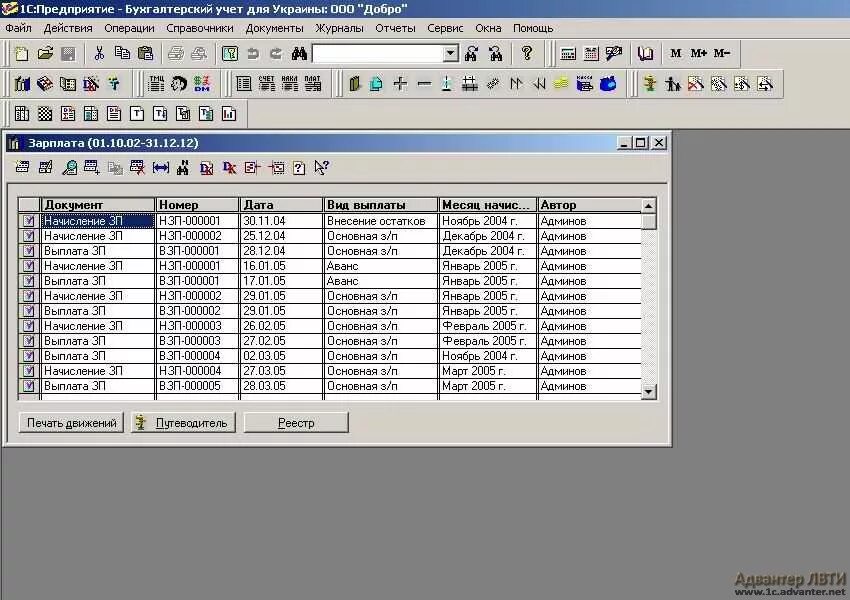Select the date cell 28.12.04

(281, 251)
